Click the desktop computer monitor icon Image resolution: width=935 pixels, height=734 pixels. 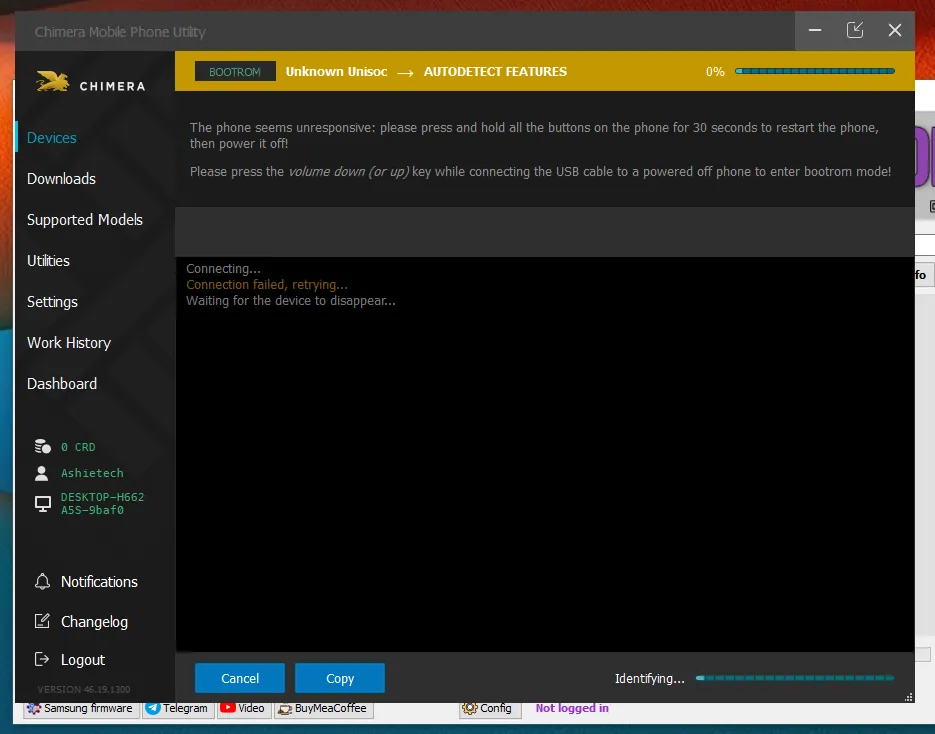tap(43, 504)
